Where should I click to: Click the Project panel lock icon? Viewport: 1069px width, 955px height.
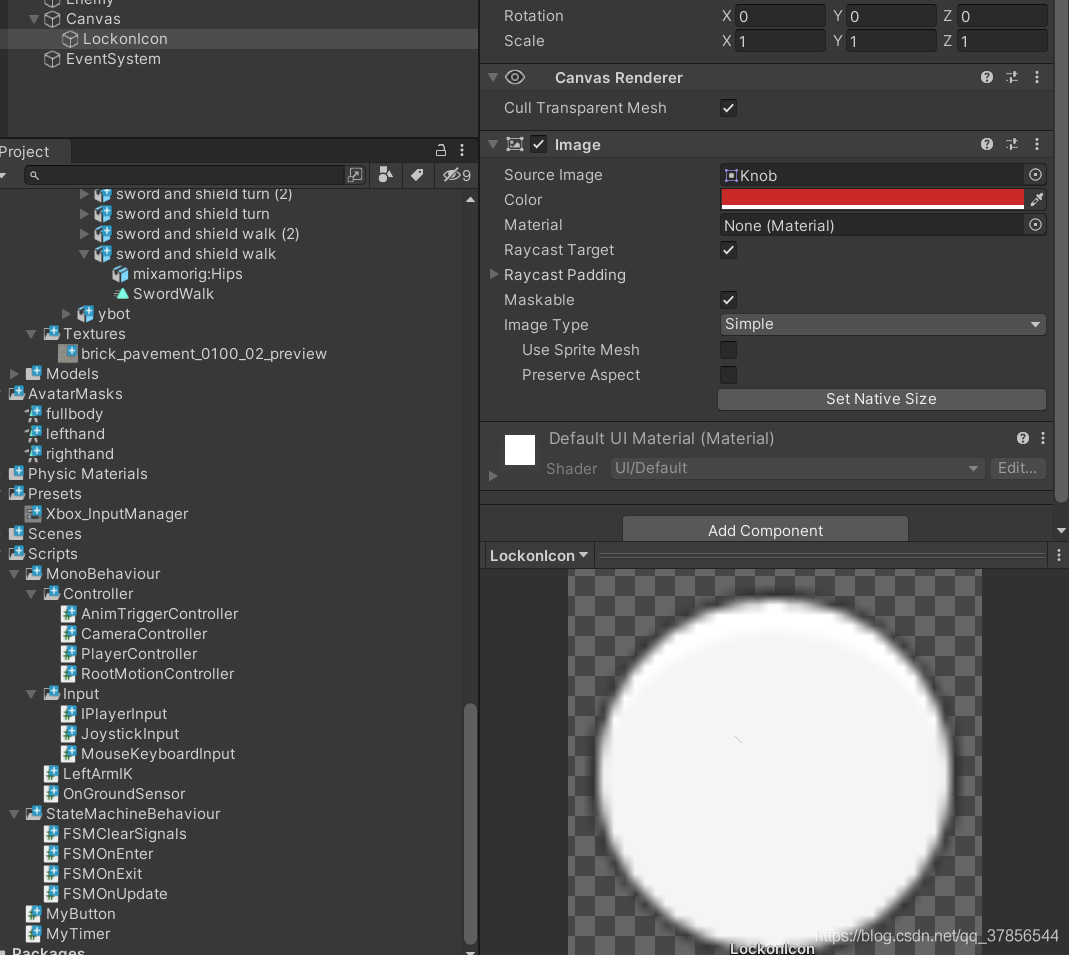coord(440,150)
